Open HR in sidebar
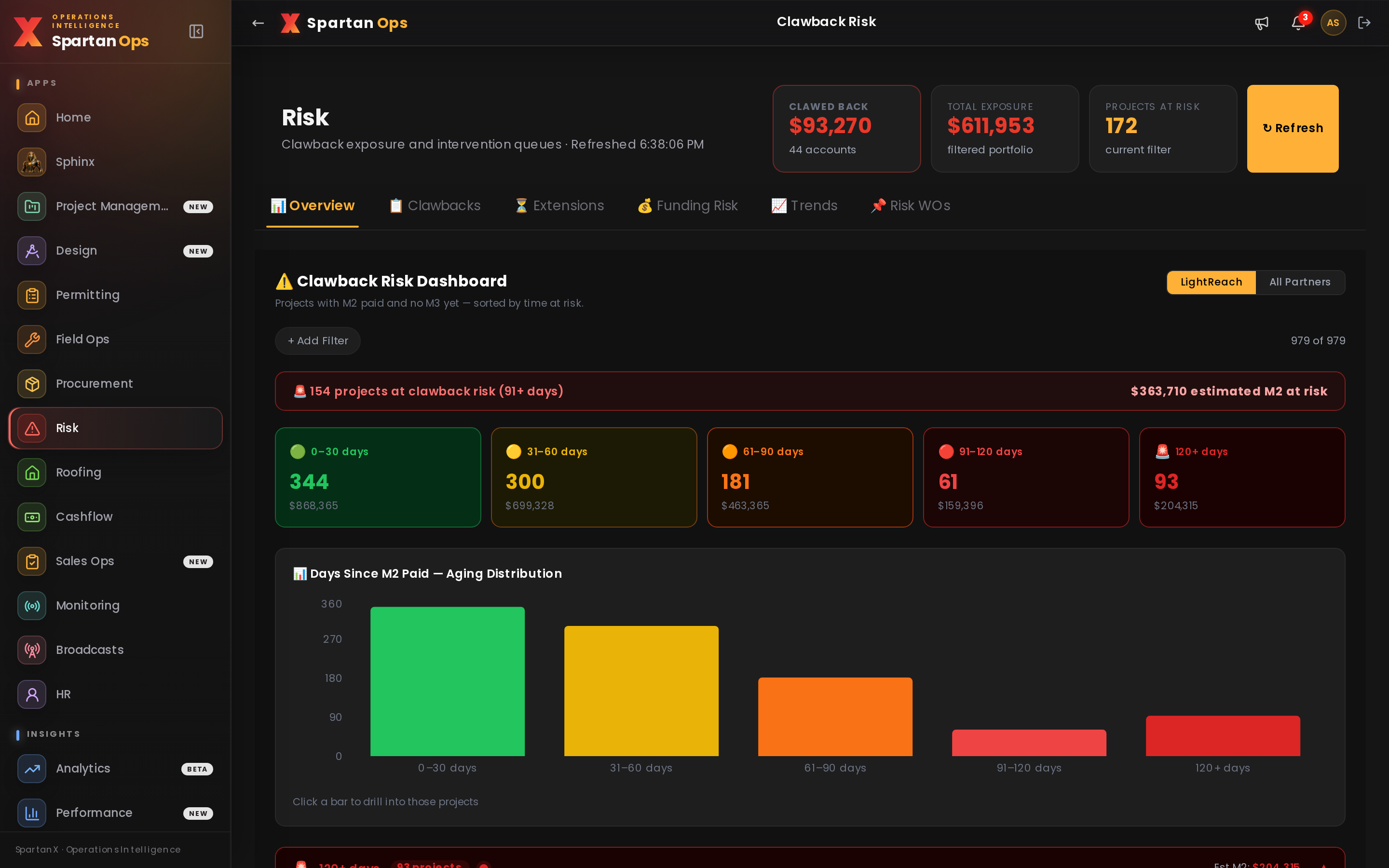 click(x=115, y=694)
